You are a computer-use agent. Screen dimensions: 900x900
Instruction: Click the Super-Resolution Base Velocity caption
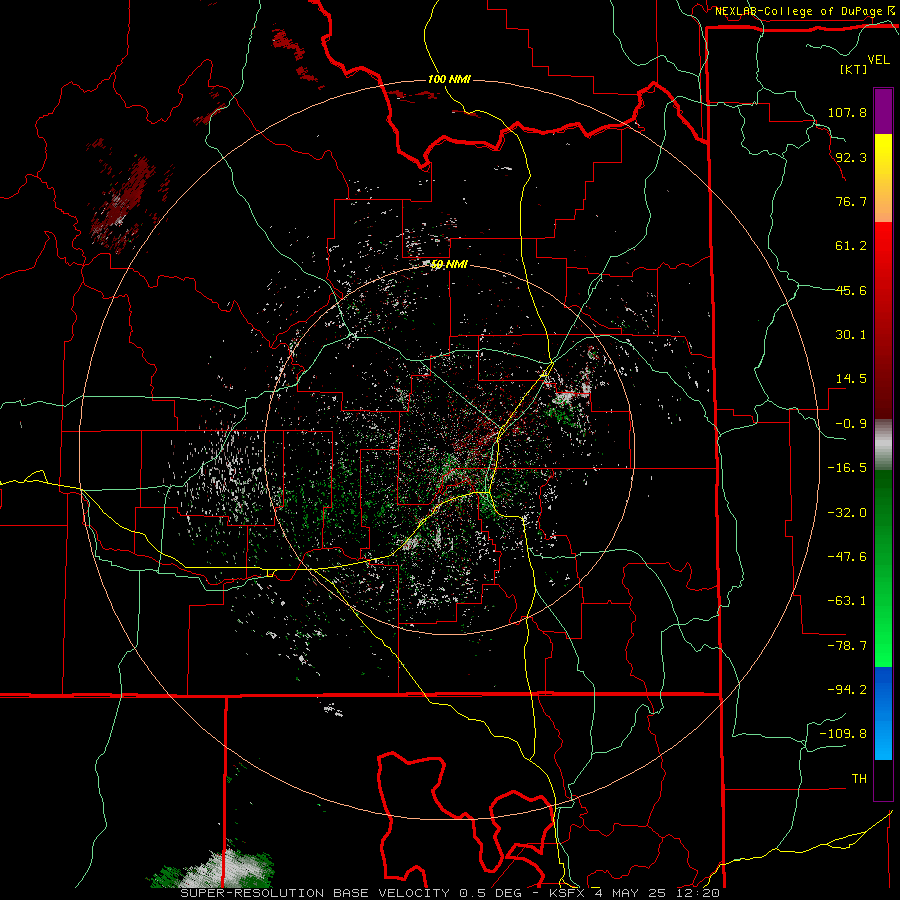450,893
